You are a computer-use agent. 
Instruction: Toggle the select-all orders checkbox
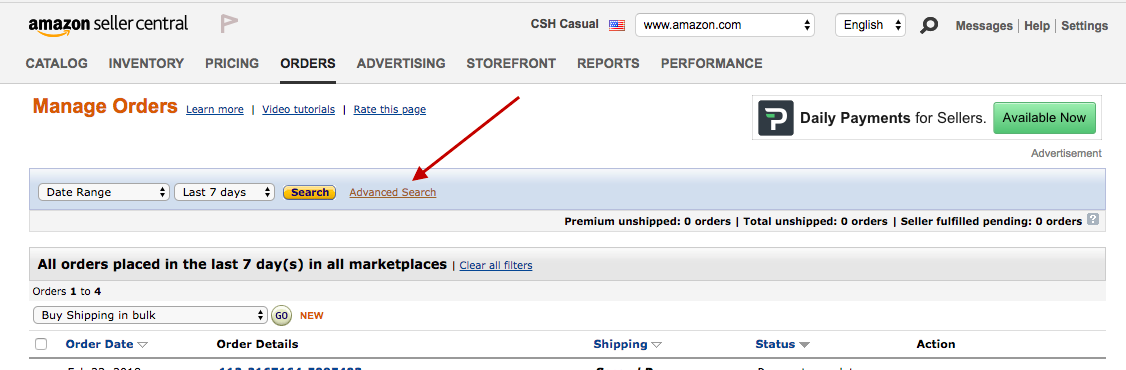coord(41,344)
